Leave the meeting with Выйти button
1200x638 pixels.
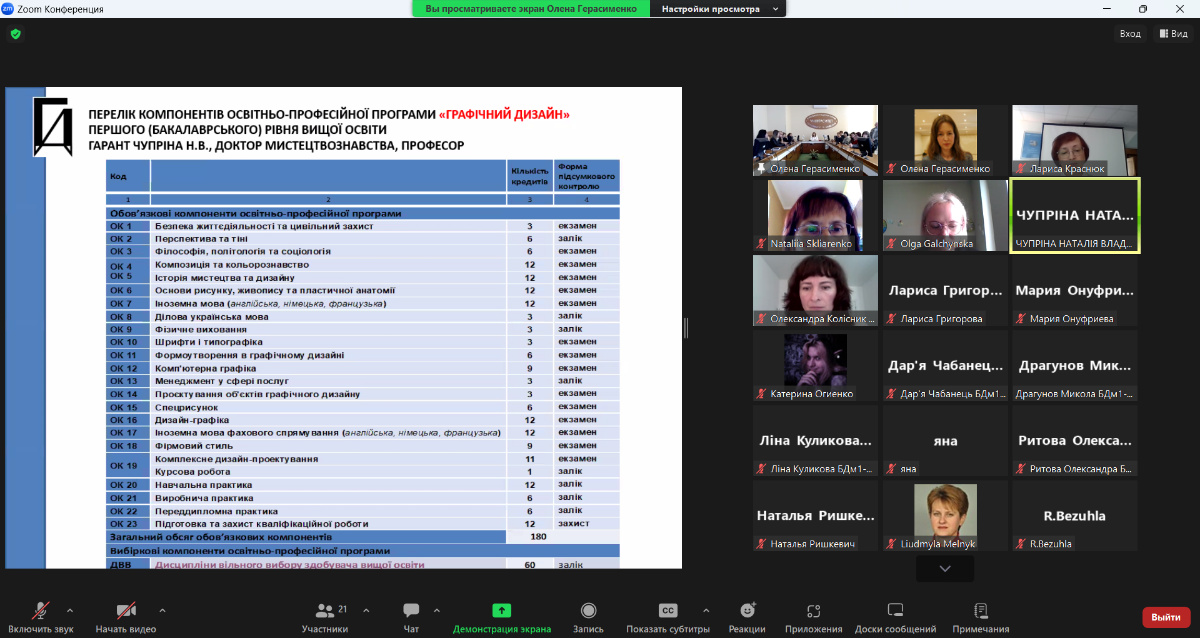[x=1166, y=617]
